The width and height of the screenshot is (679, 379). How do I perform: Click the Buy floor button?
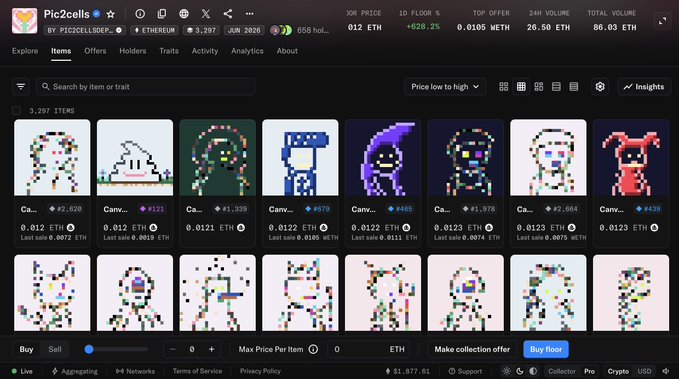[546, 349]
